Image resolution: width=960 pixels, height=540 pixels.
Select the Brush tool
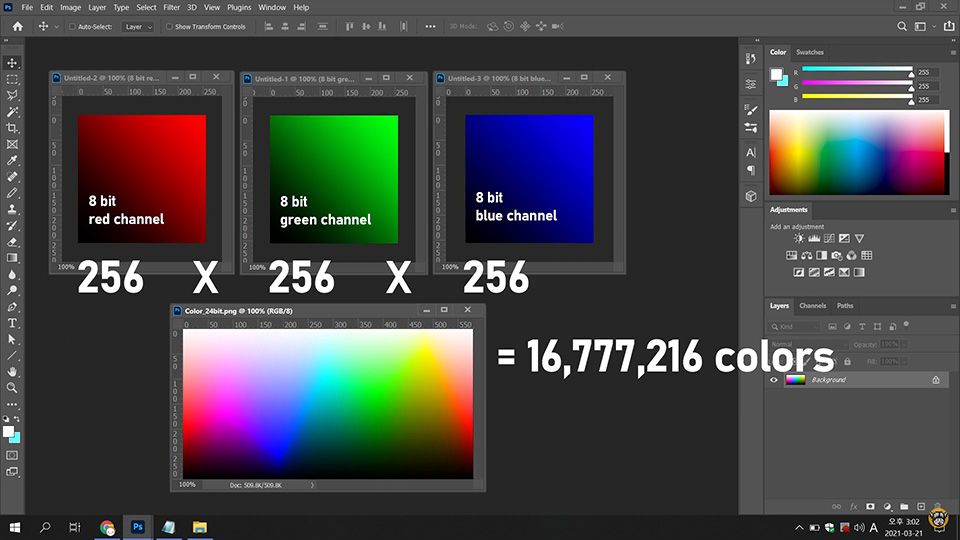coord(12,193)
